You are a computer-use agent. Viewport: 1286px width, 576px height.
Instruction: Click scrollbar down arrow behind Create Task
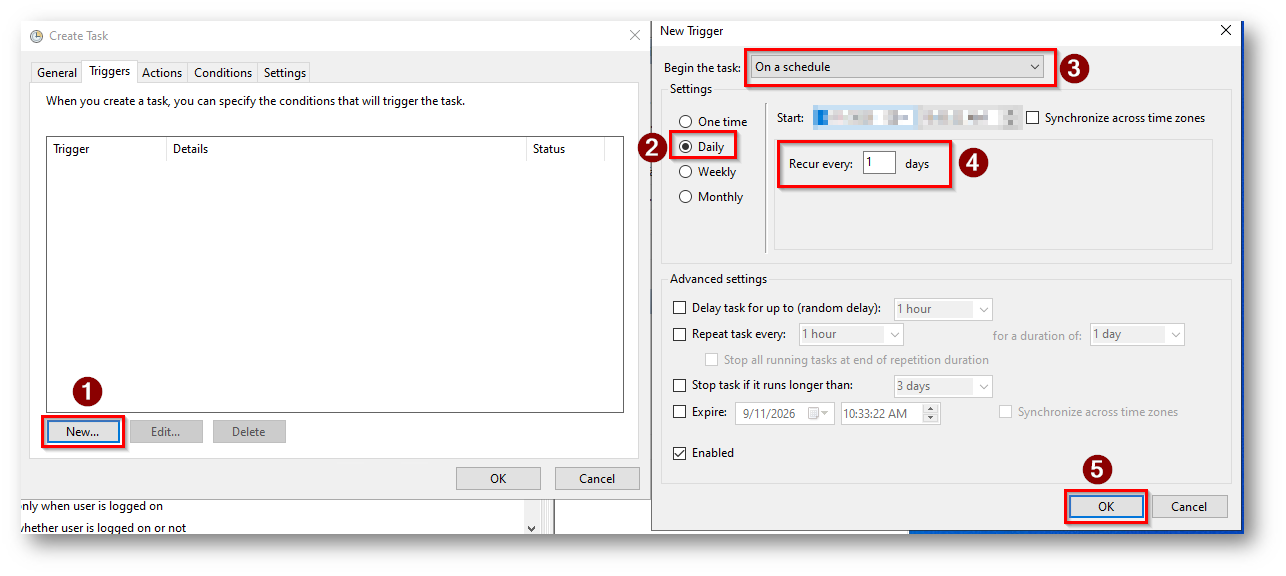[531, 527]
